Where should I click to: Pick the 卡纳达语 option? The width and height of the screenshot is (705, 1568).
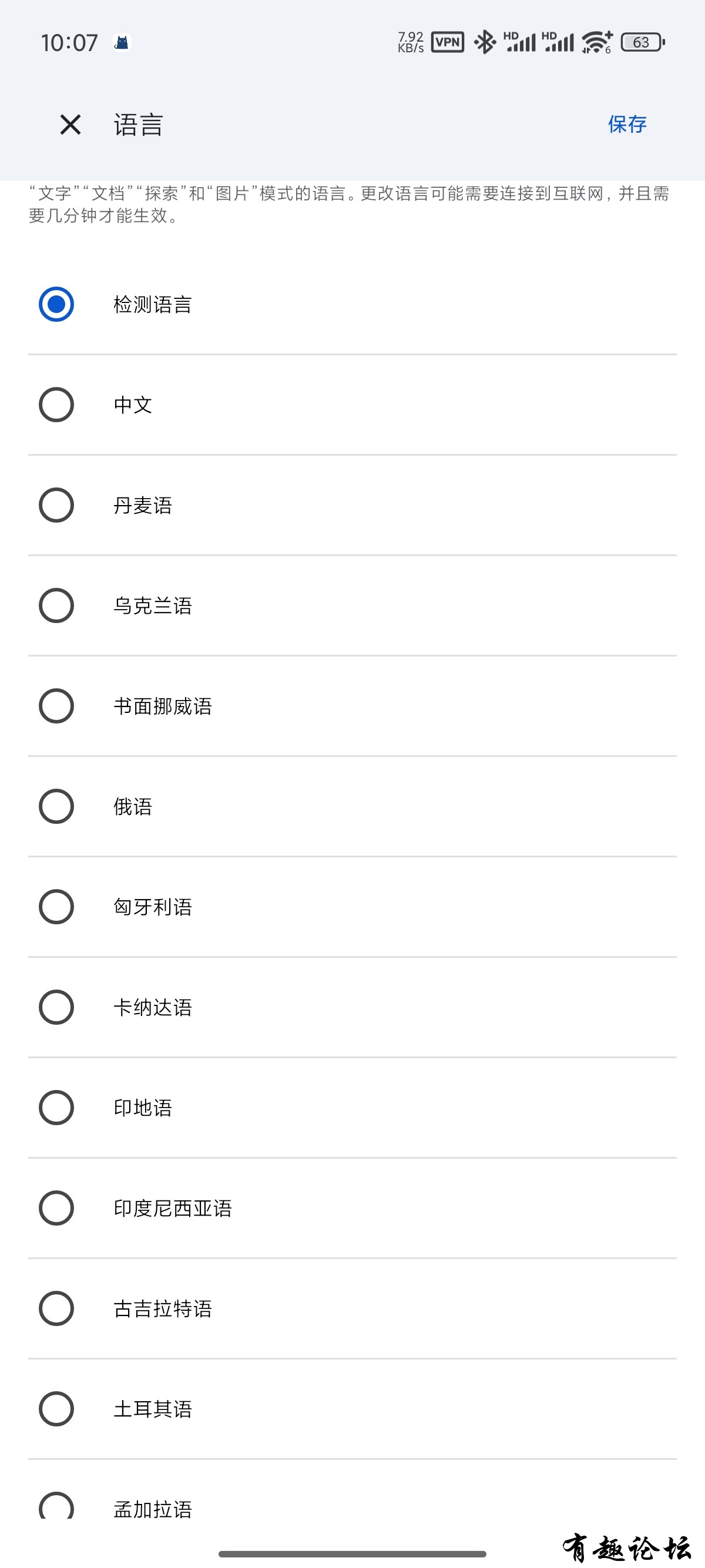point(352,1007)
